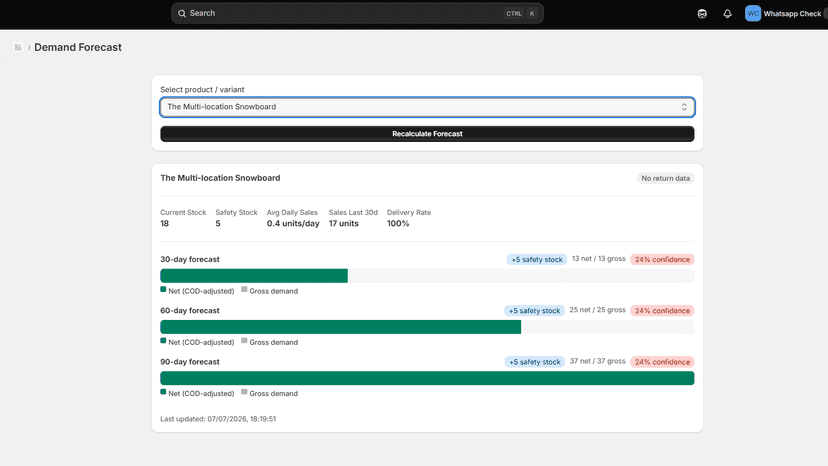Screen dimensions: 828x466
Task: Focus the top Search field
Action: pos(357,13)
